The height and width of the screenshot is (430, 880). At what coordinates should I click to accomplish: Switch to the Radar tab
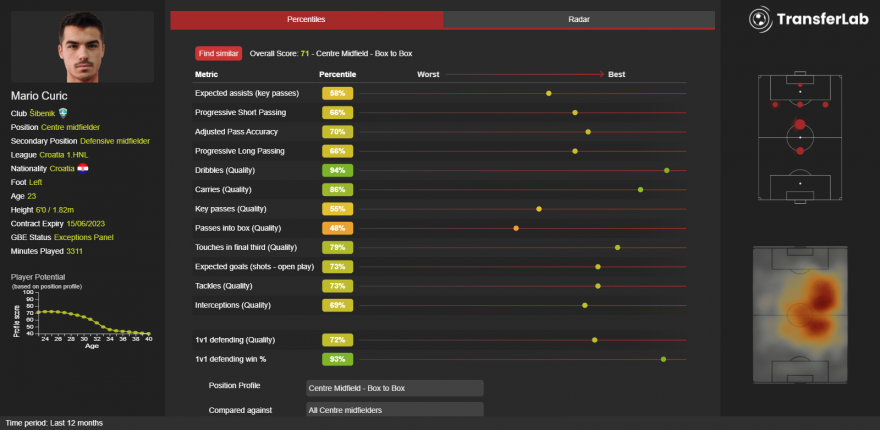point(579,19)
